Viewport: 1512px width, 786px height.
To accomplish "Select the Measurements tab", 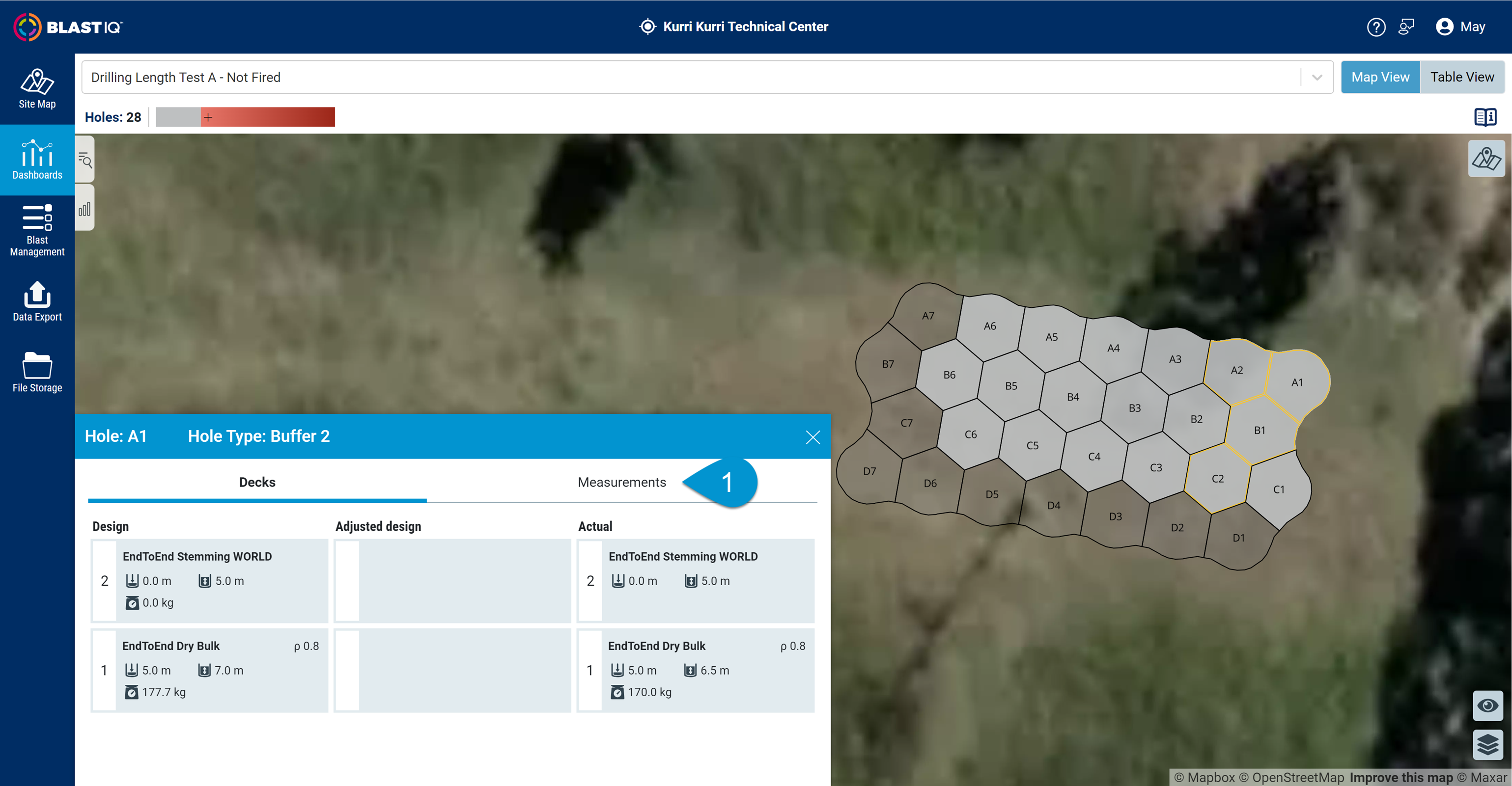I will [x=621, y=482].
